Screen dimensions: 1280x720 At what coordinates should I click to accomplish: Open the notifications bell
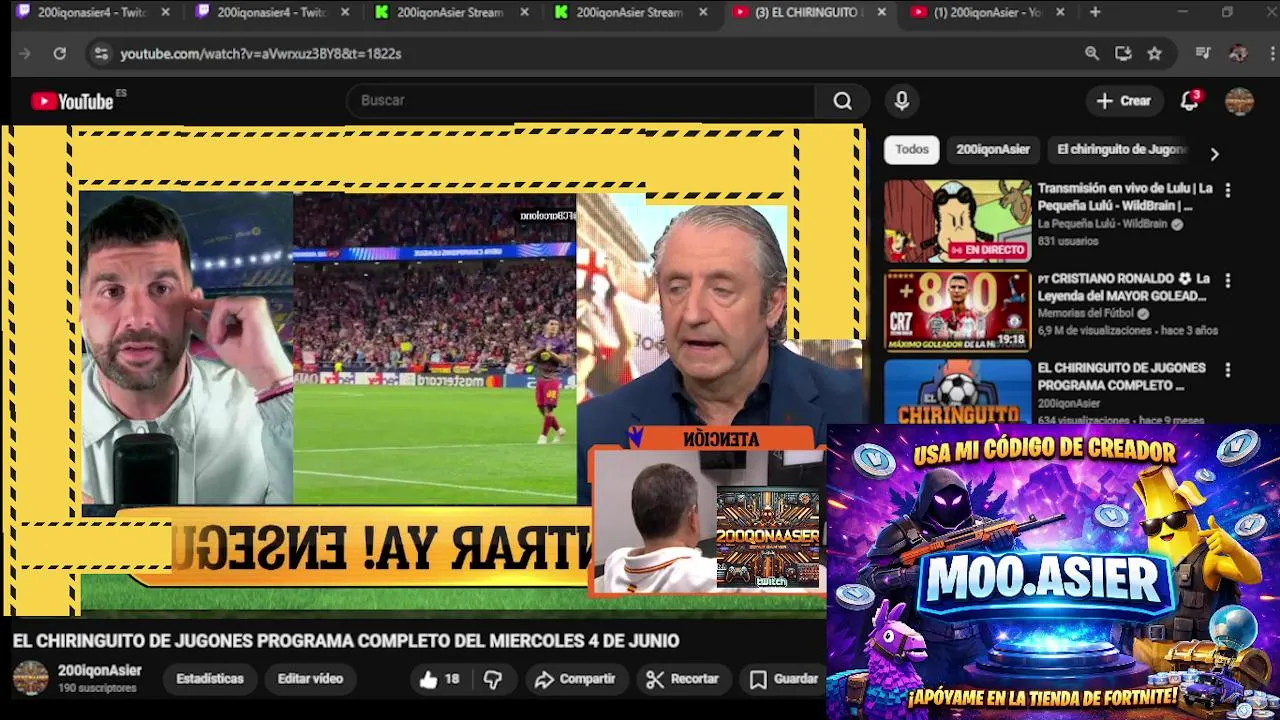tap(1189, 101)
